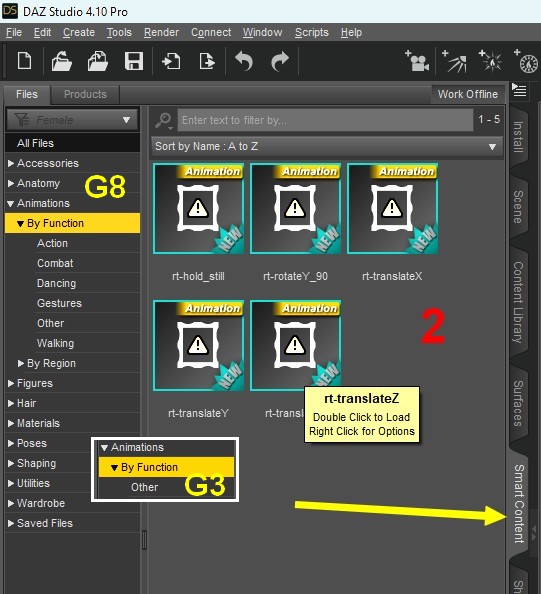
Task: Open the pane options menu icon
Action: click(x=519, y=91)
